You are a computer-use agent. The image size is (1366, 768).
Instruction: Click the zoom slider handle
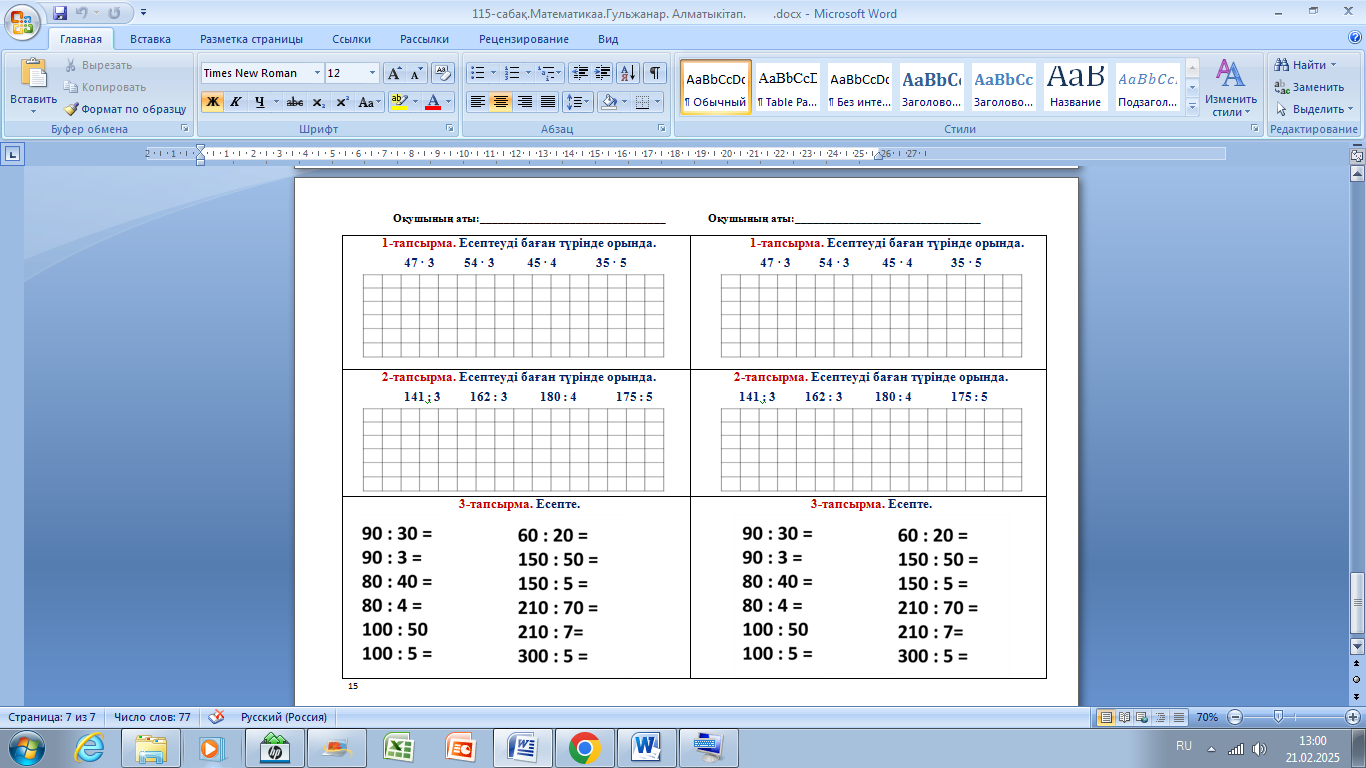1278,717
